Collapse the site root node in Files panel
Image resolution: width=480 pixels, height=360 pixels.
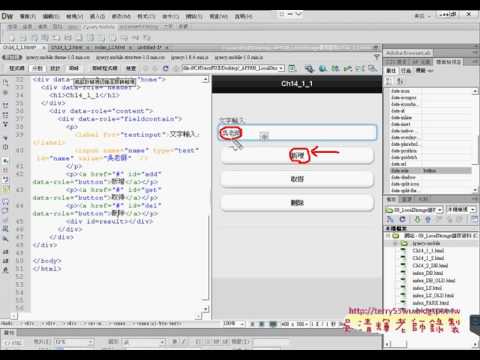pyautogui.click(x=388, y=236)
